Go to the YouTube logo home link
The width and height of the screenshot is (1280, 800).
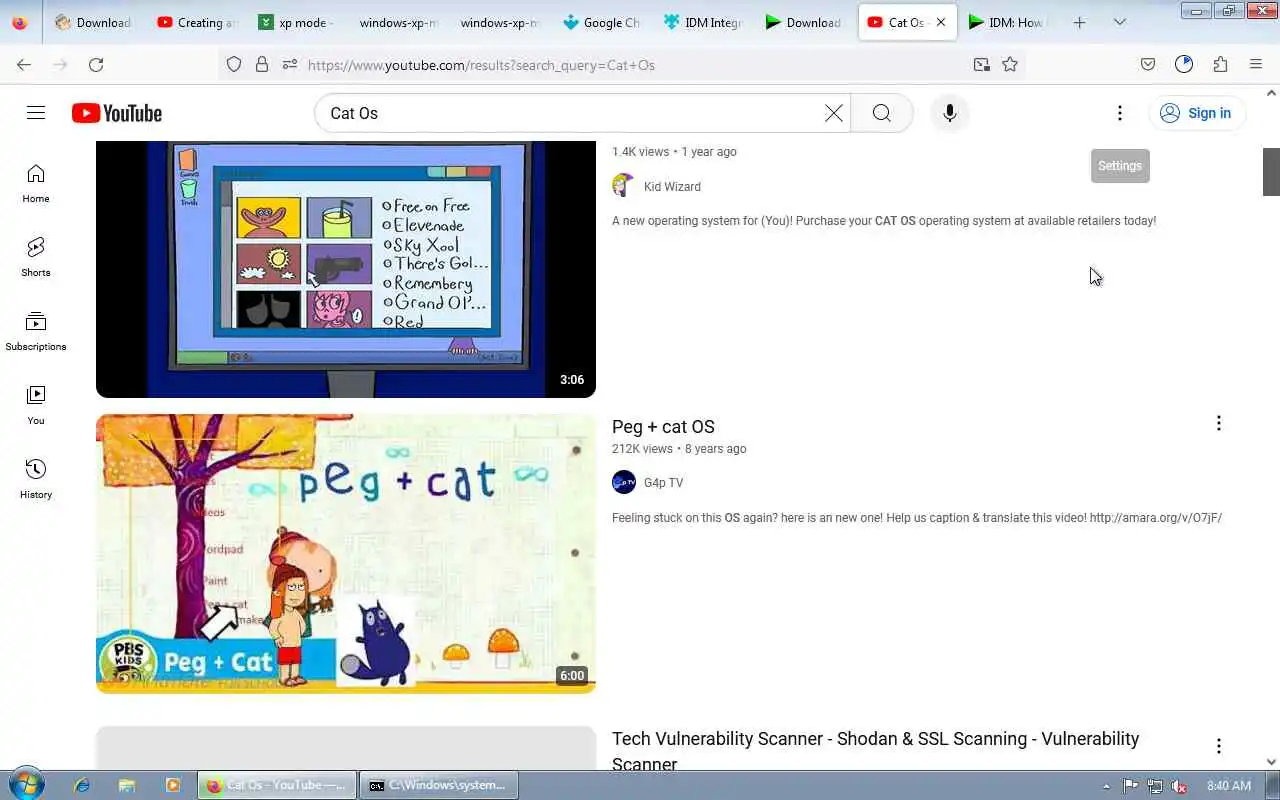click(117, 113)
